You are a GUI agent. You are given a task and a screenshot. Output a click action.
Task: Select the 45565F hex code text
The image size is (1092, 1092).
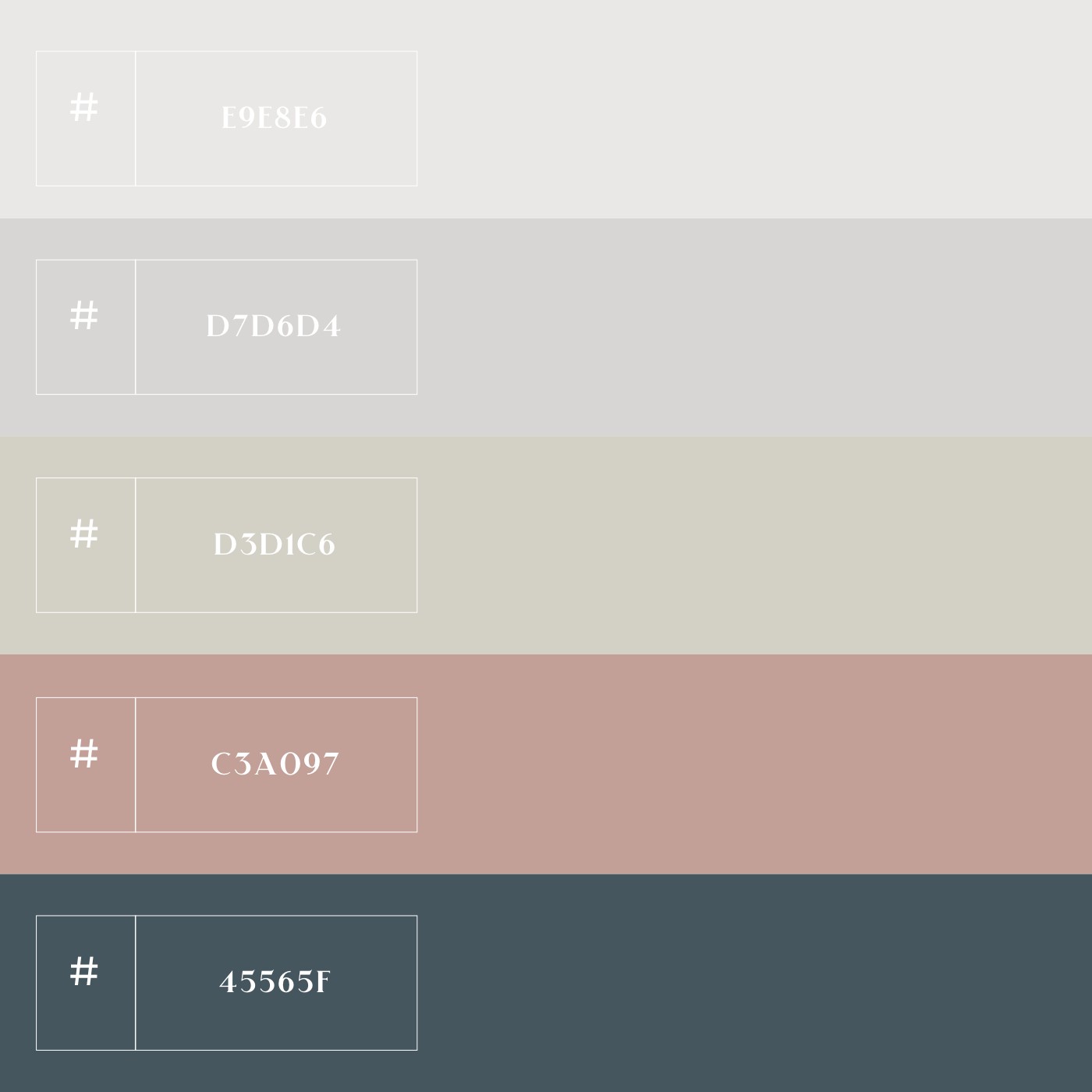click(275, 982)
